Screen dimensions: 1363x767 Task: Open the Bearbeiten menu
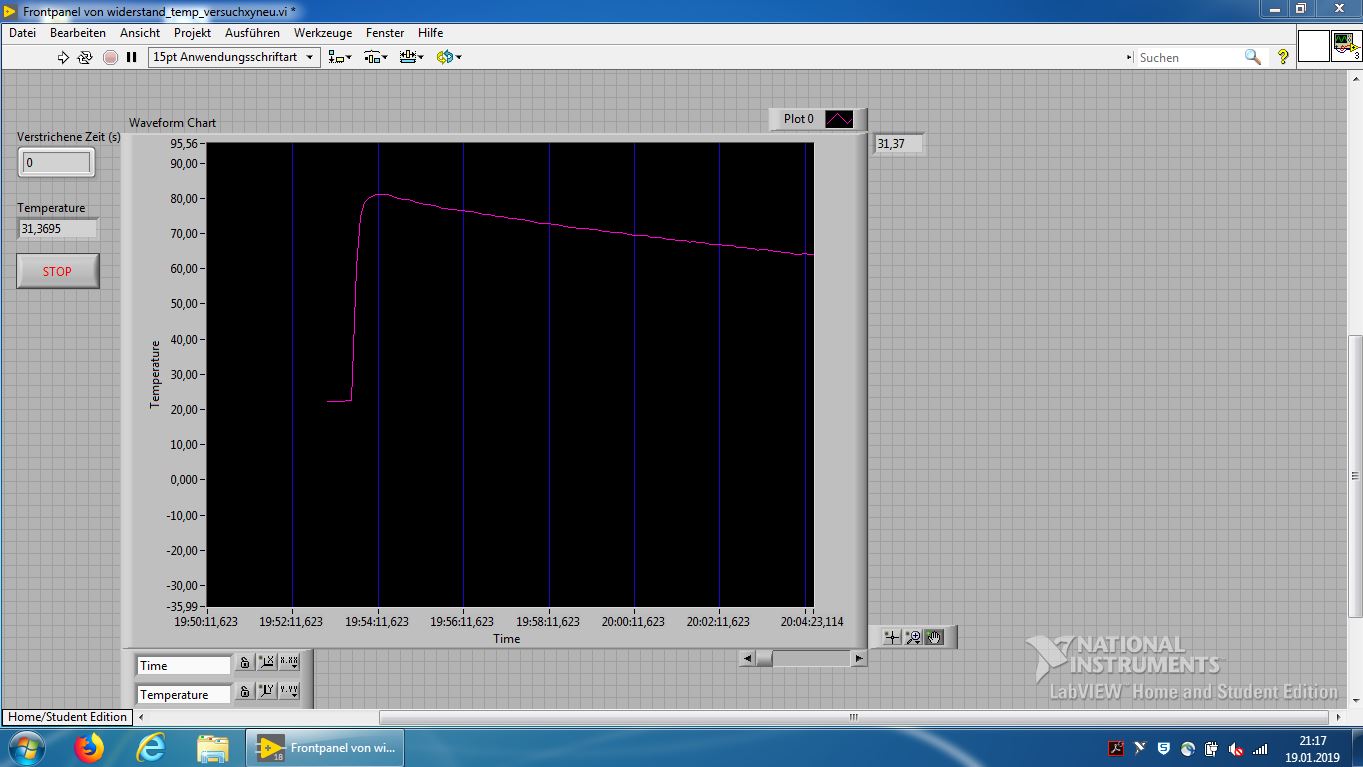(x=78, y=33)
